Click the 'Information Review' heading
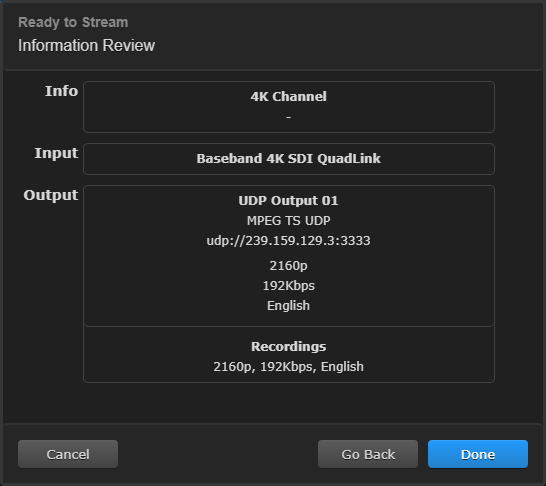The image size is (546, 486). pyautogui.click(x=86, y=46)
